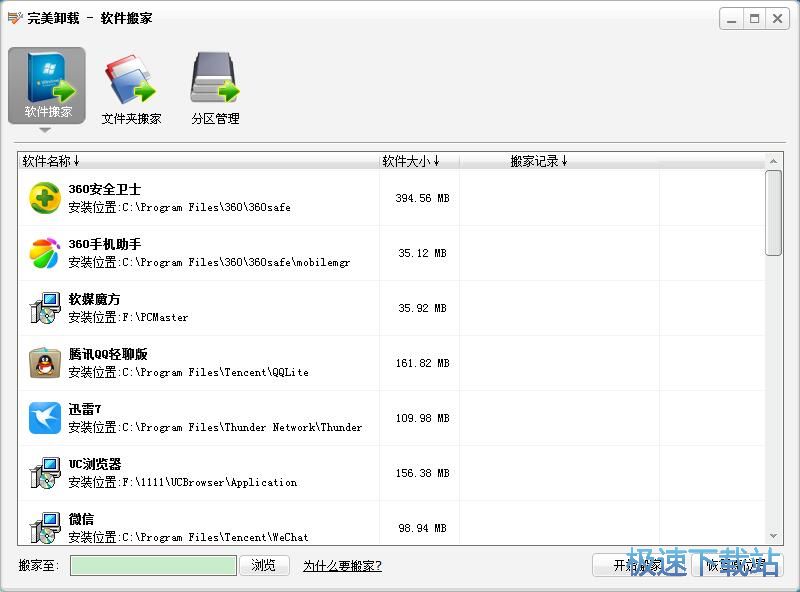The image size is (800, 592).
Task: Click path C:\Program Files\Thunder Network\Thunder
Action: [x=242, y=427]
